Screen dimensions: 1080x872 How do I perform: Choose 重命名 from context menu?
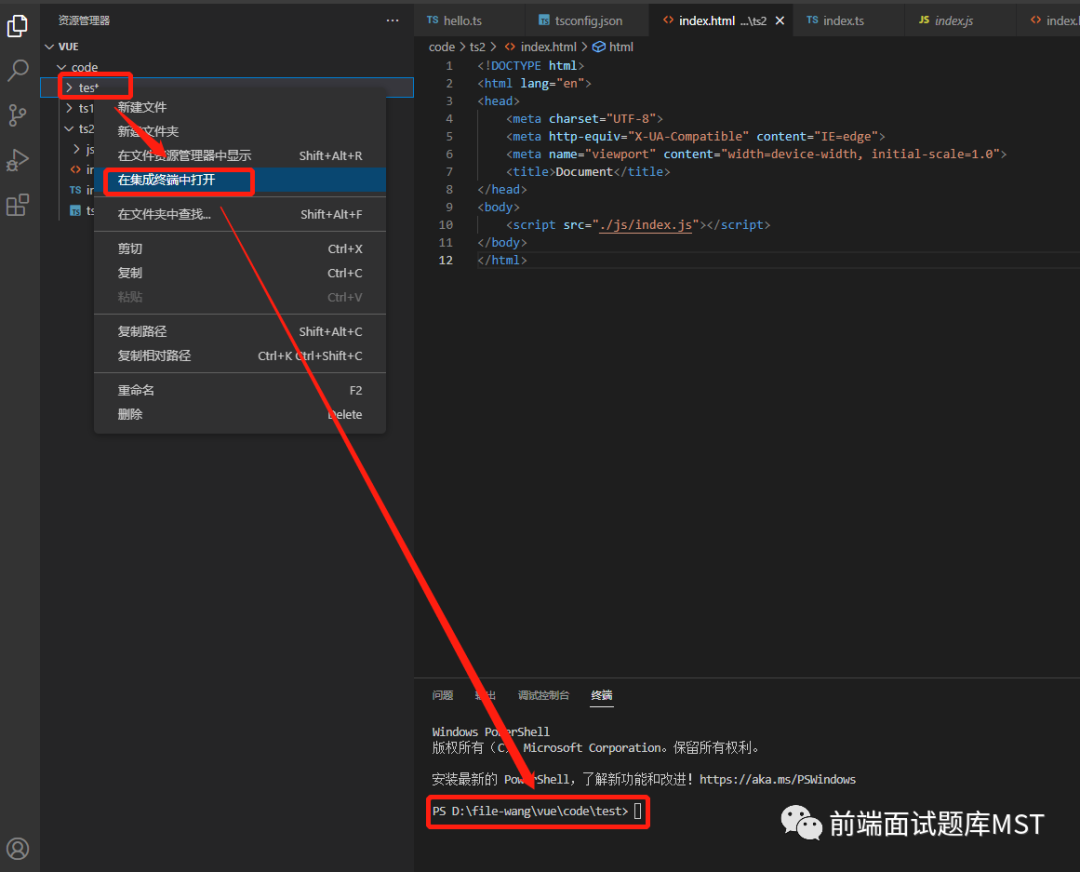[240, 390]
